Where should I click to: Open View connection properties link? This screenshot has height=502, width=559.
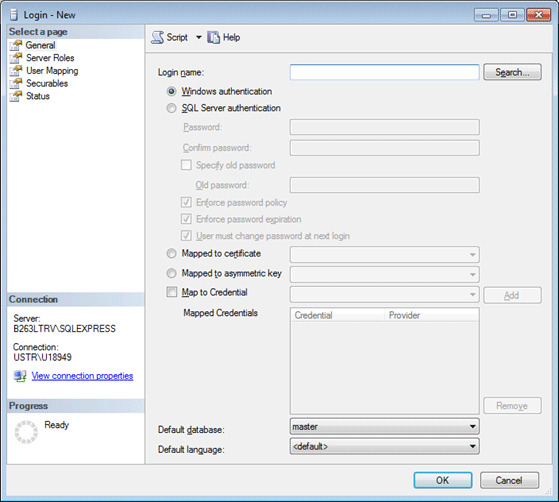coord(82,376)
